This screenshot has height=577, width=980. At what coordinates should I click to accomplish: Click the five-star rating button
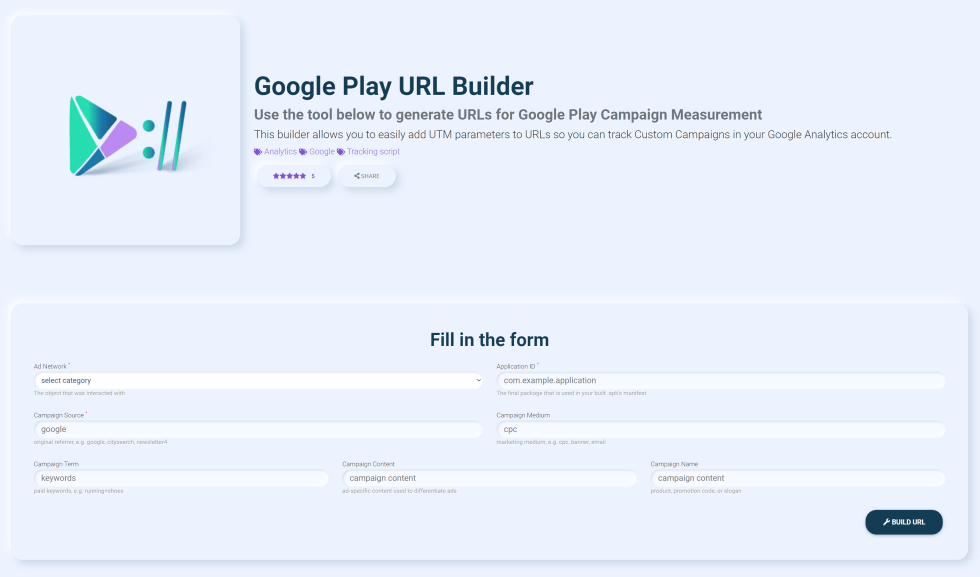coord(294,176)
